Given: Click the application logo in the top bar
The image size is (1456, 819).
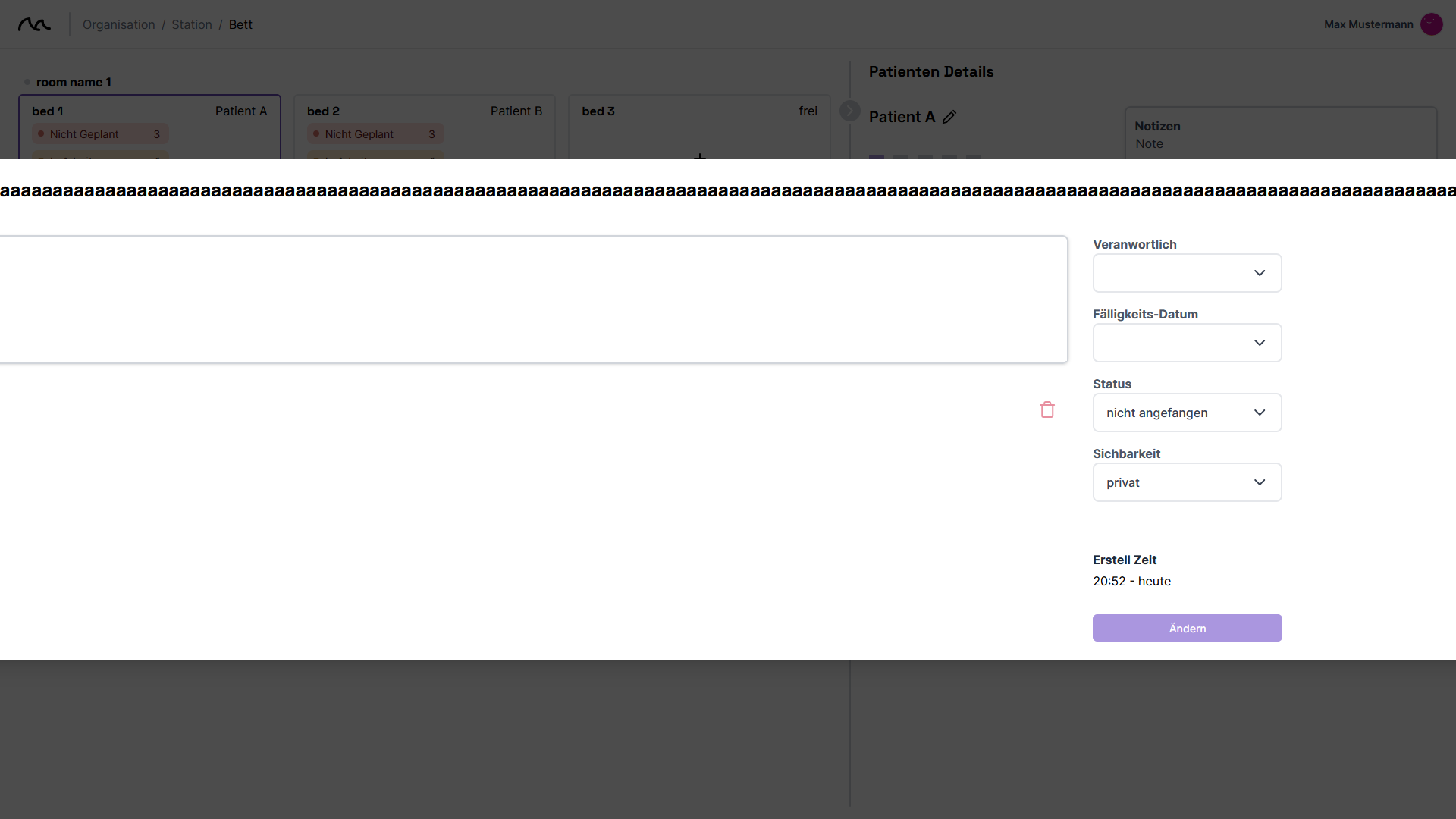Looking at the screenshot, I should [34, 24].
